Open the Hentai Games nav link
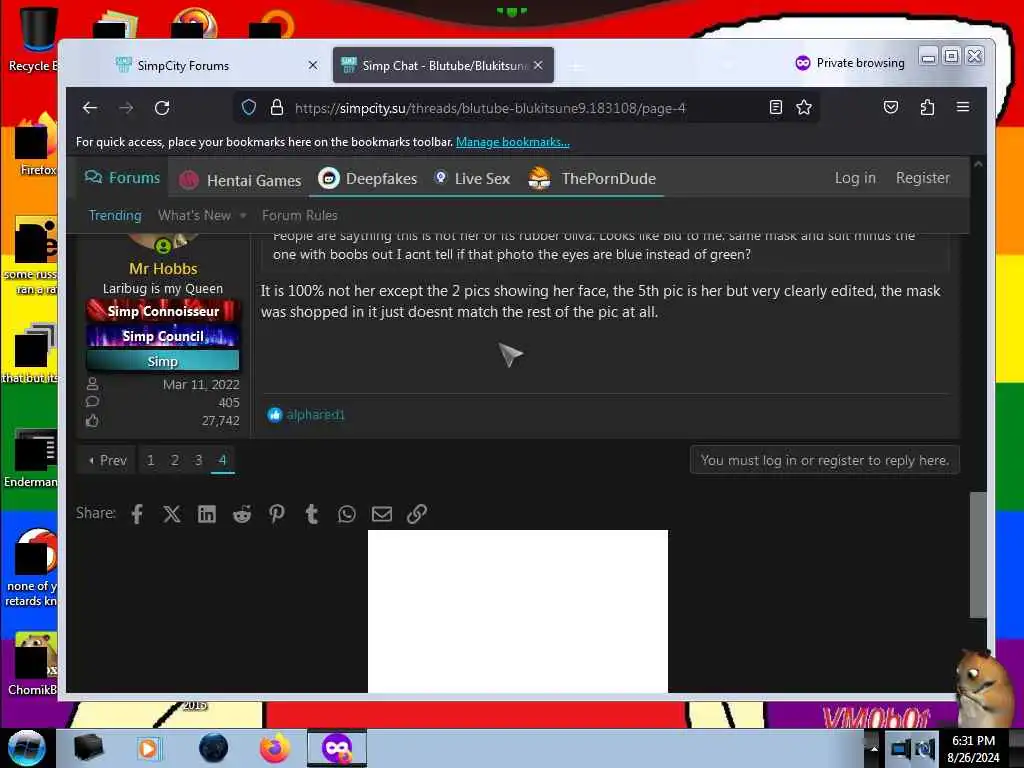 pos(240,180)
